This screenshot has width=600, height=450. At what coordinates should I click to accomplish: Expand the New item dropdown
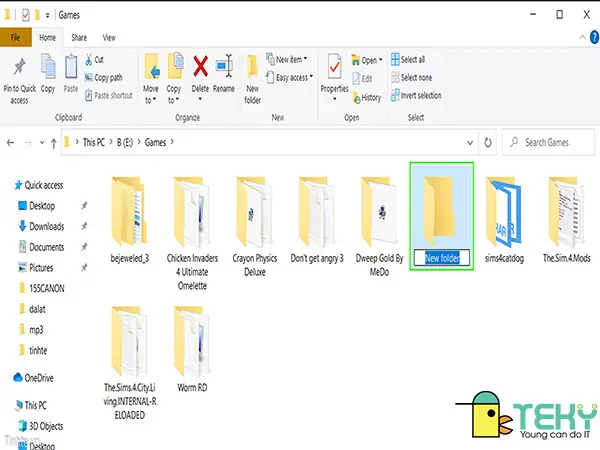tap(305, 59)
